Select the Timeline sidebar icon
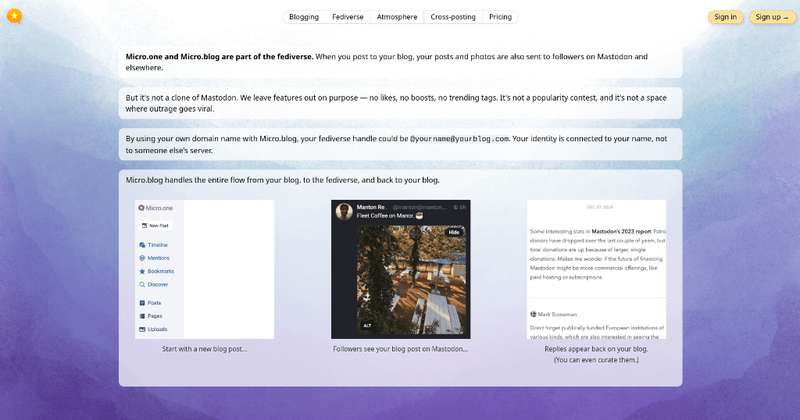Screen dimensions: 800x420 [142, 245]
